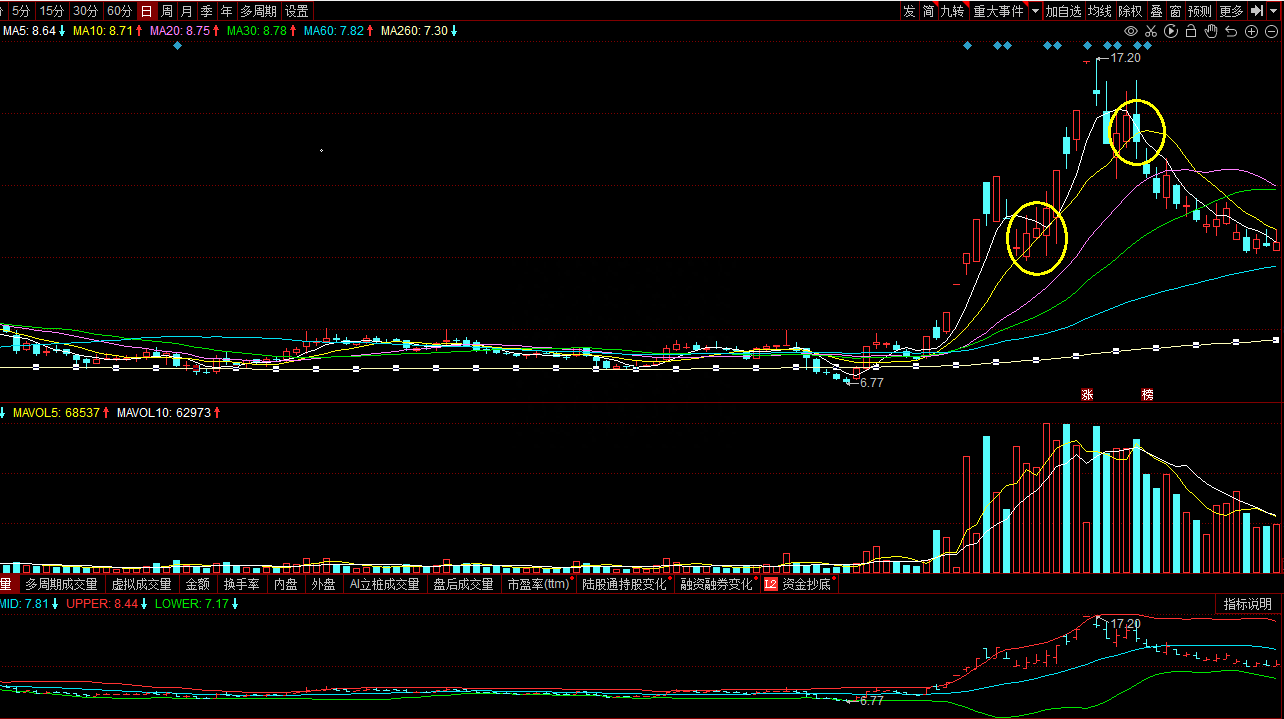The image size is (1284, 719).
Task: Zoom in with the plus icon
Action: pos(1251,31)
